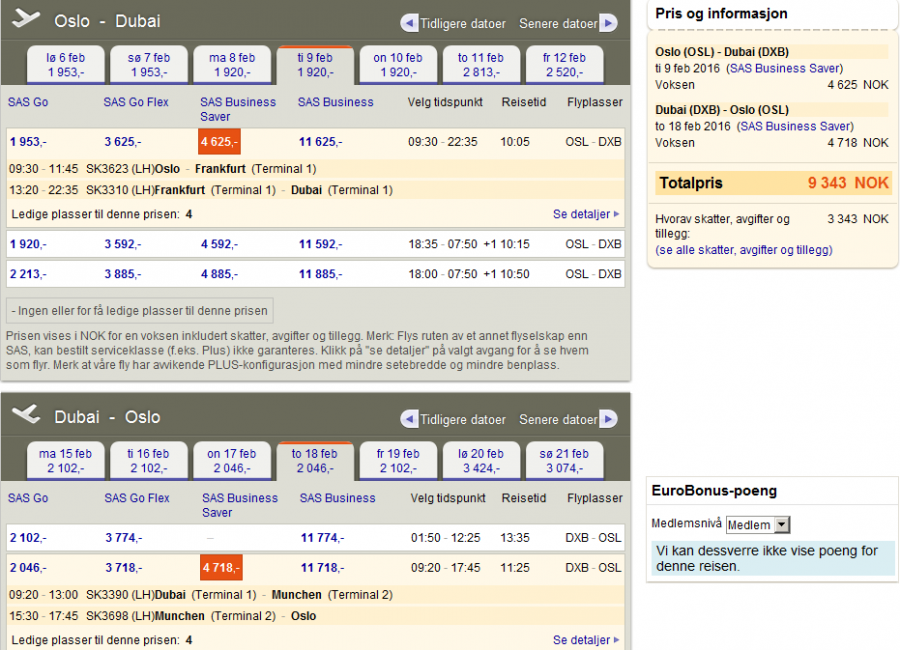This screenshot has width=900, height=650.
Task: Click the departing plane icon beside Oslo - Dubai
Action: (26, 19)
